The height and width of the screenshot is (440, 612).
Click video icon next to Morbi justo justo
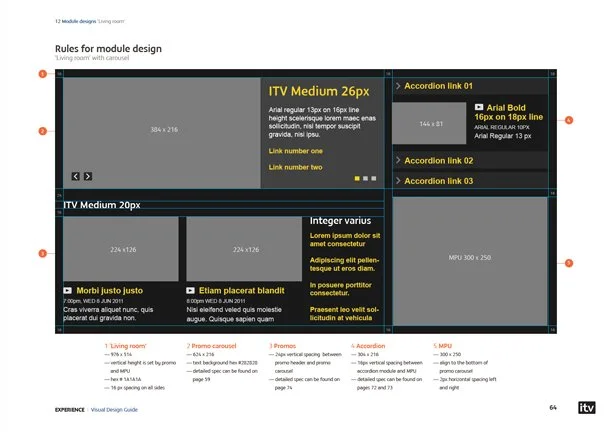(68, 290)
